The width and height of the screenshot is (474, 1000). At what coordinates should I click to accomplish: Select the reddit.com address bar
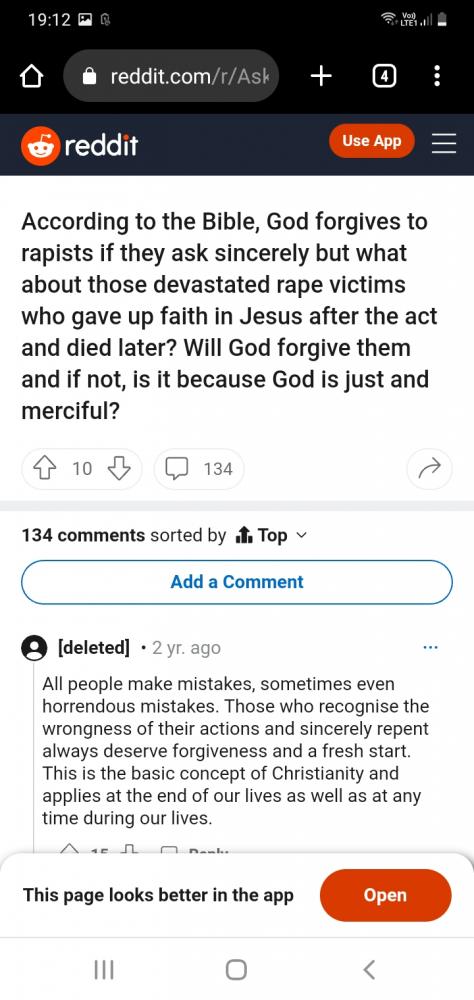coord(171,77)
